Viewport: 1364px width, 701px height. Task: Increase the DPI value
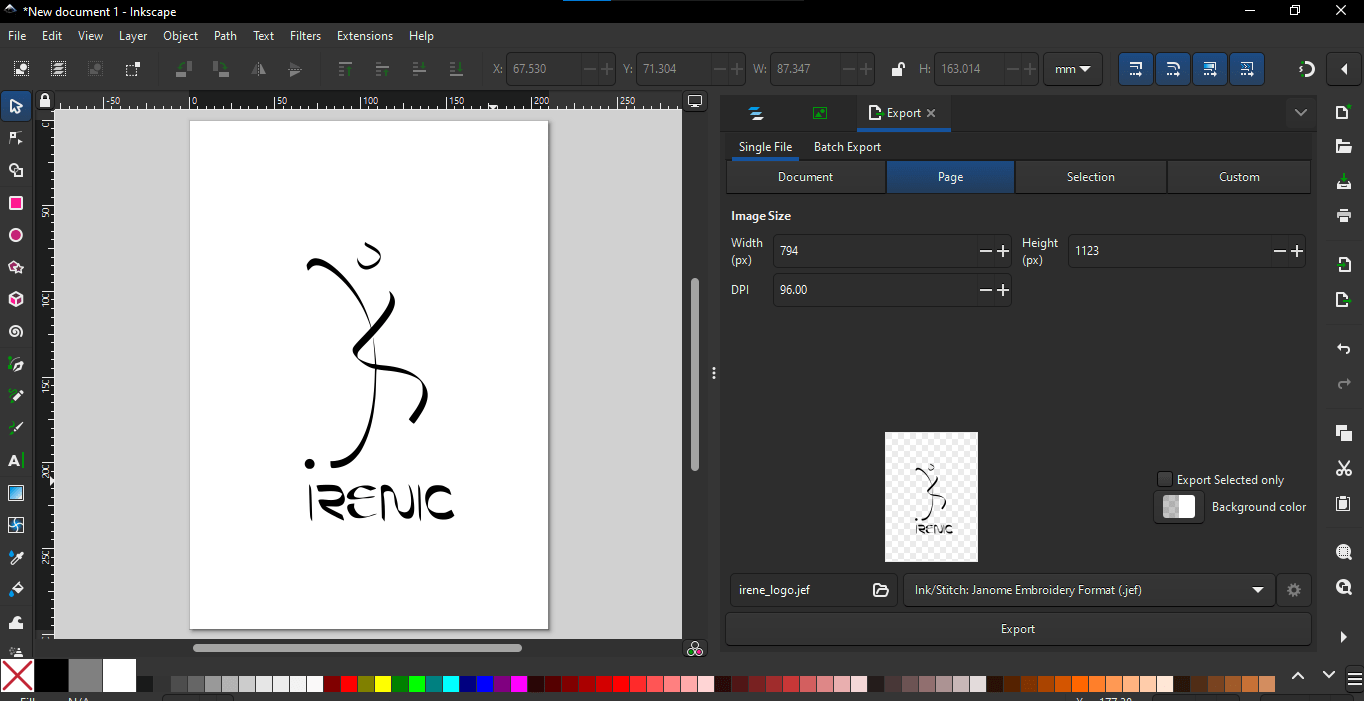[x=1003, y=290]
